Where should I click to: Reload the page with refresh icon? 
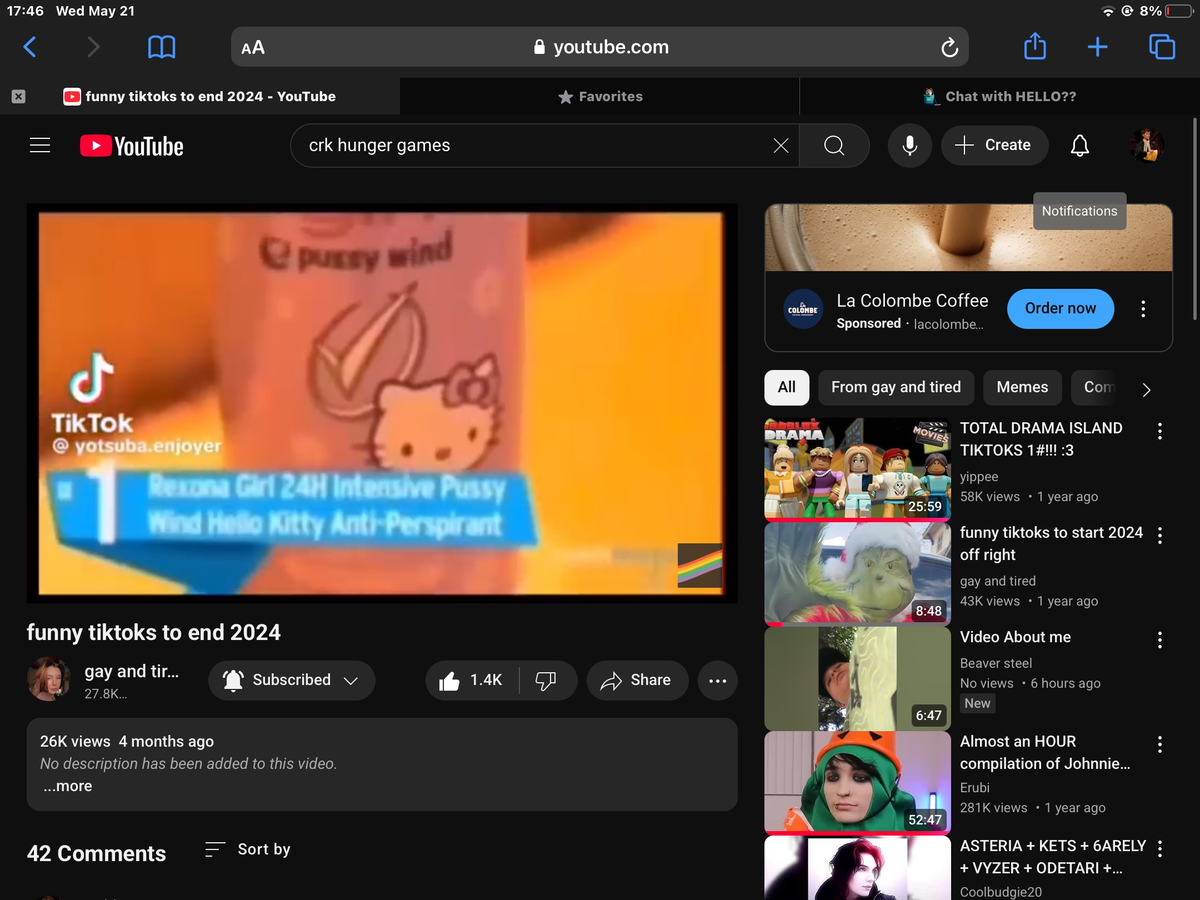tap(949, 47)
